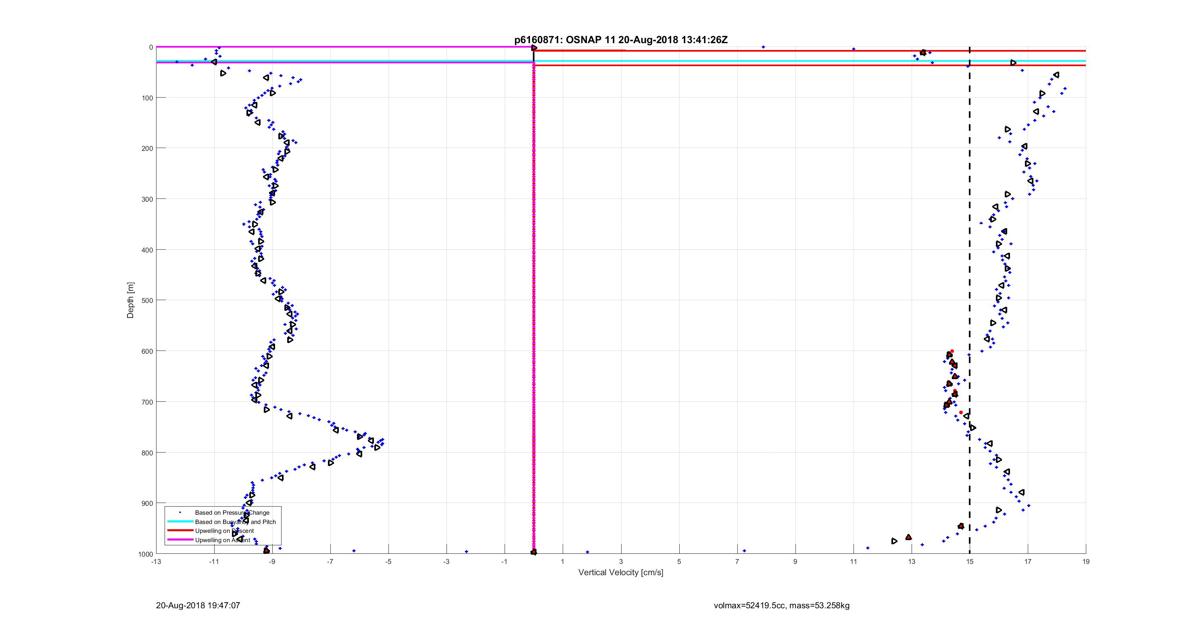Click the y-axis tick label '500'

[146, 300]
